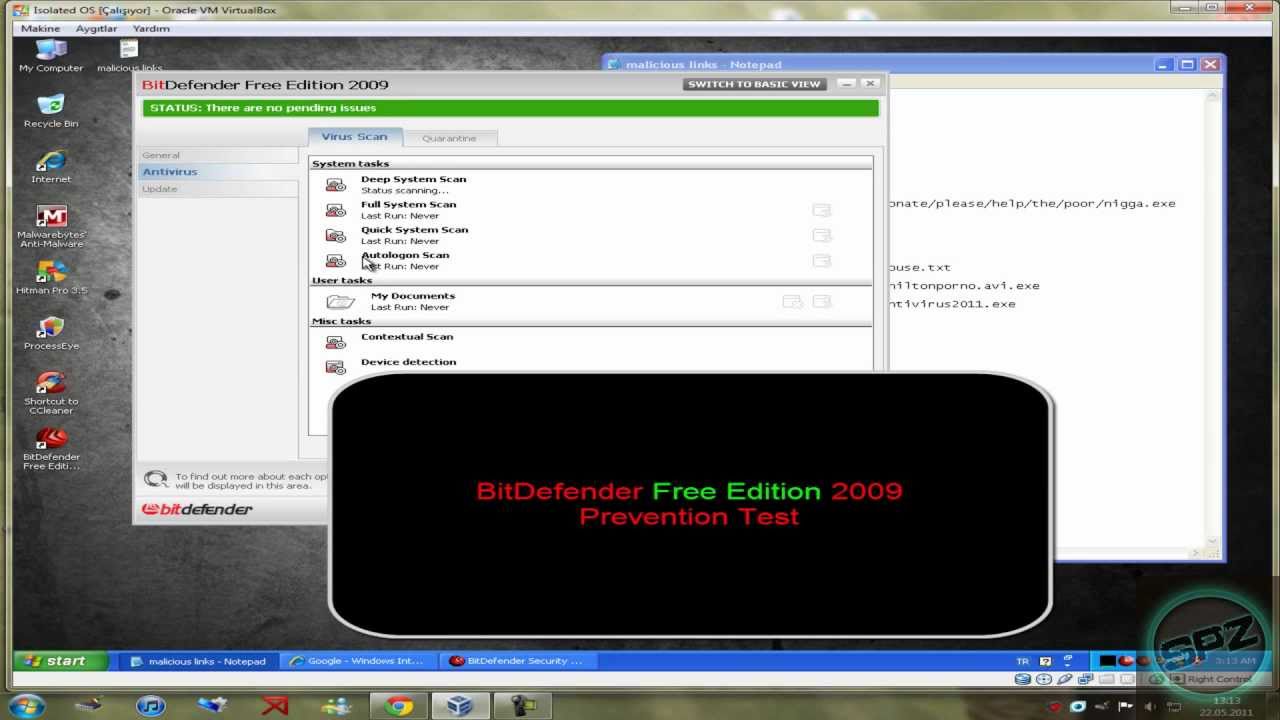Switch to the Quarantine tab

(449, 138)
